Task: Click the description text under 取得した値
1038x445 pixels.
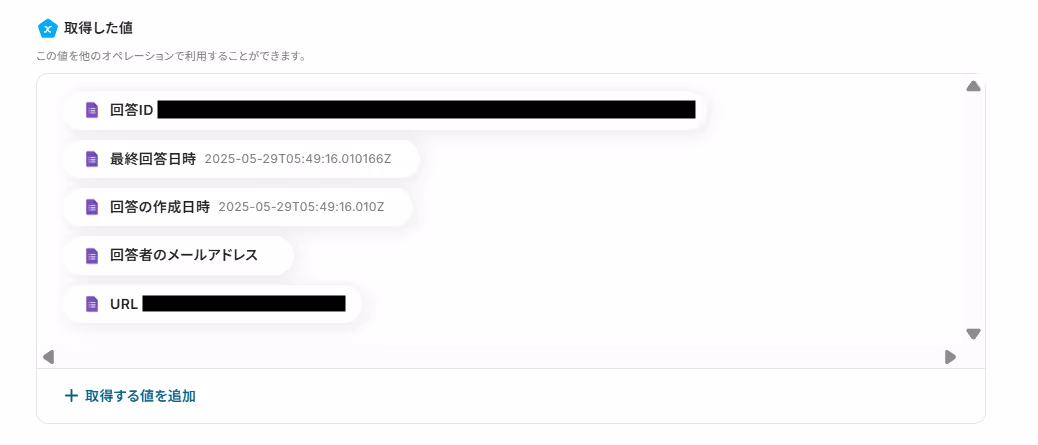Action: [171, 56]
